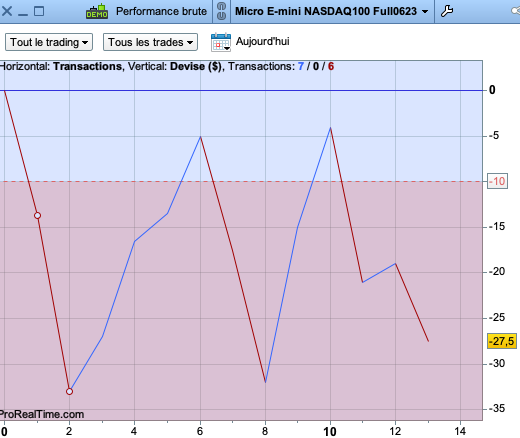This screenshot has height=438, width=520.
Task: Click the ProRealTime.com link
Action: (42, 414)
